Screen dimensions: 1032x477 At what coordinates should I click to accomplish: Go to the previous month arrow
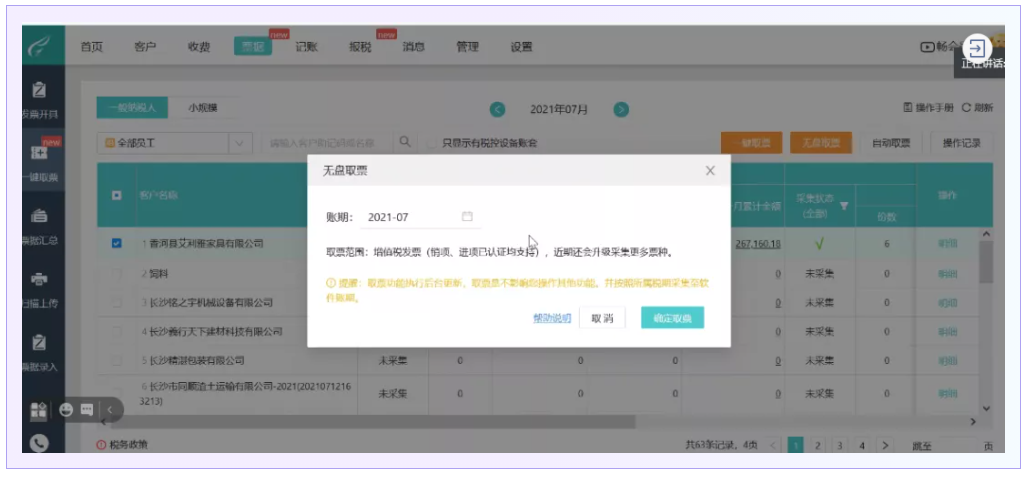click(497, 109)
